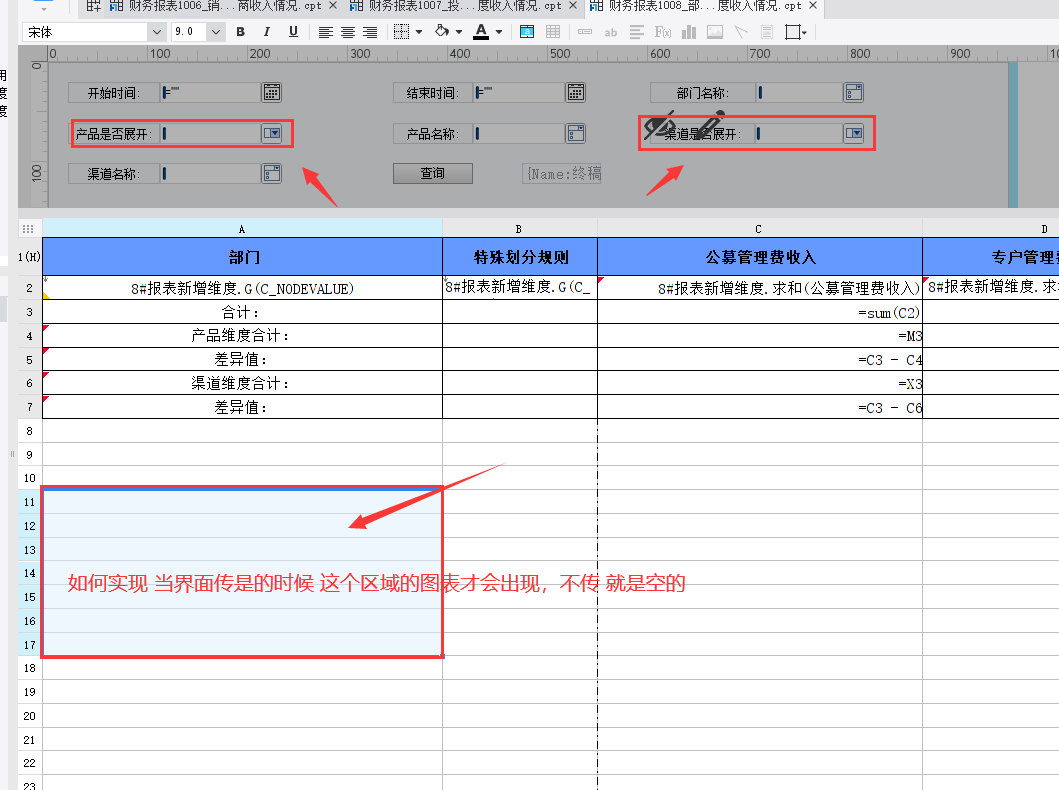Open calendar for 开始时间 field
The width and height of the screenshot is (1059, 790).
tap(272, 93)
